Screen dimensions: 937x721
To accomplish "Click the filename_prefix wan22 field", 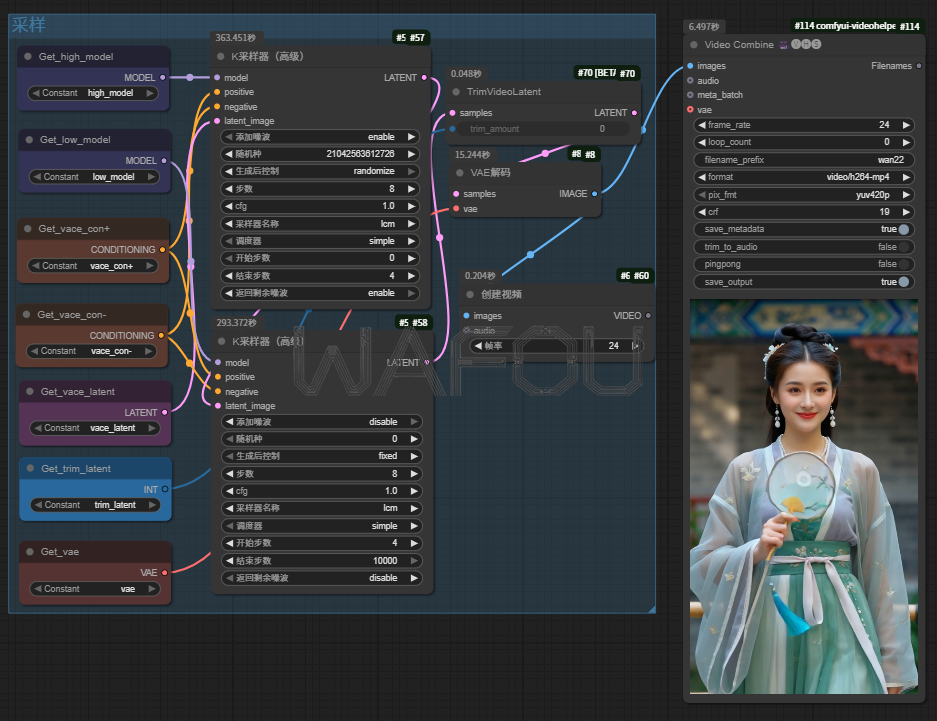I will click(804, 160).
